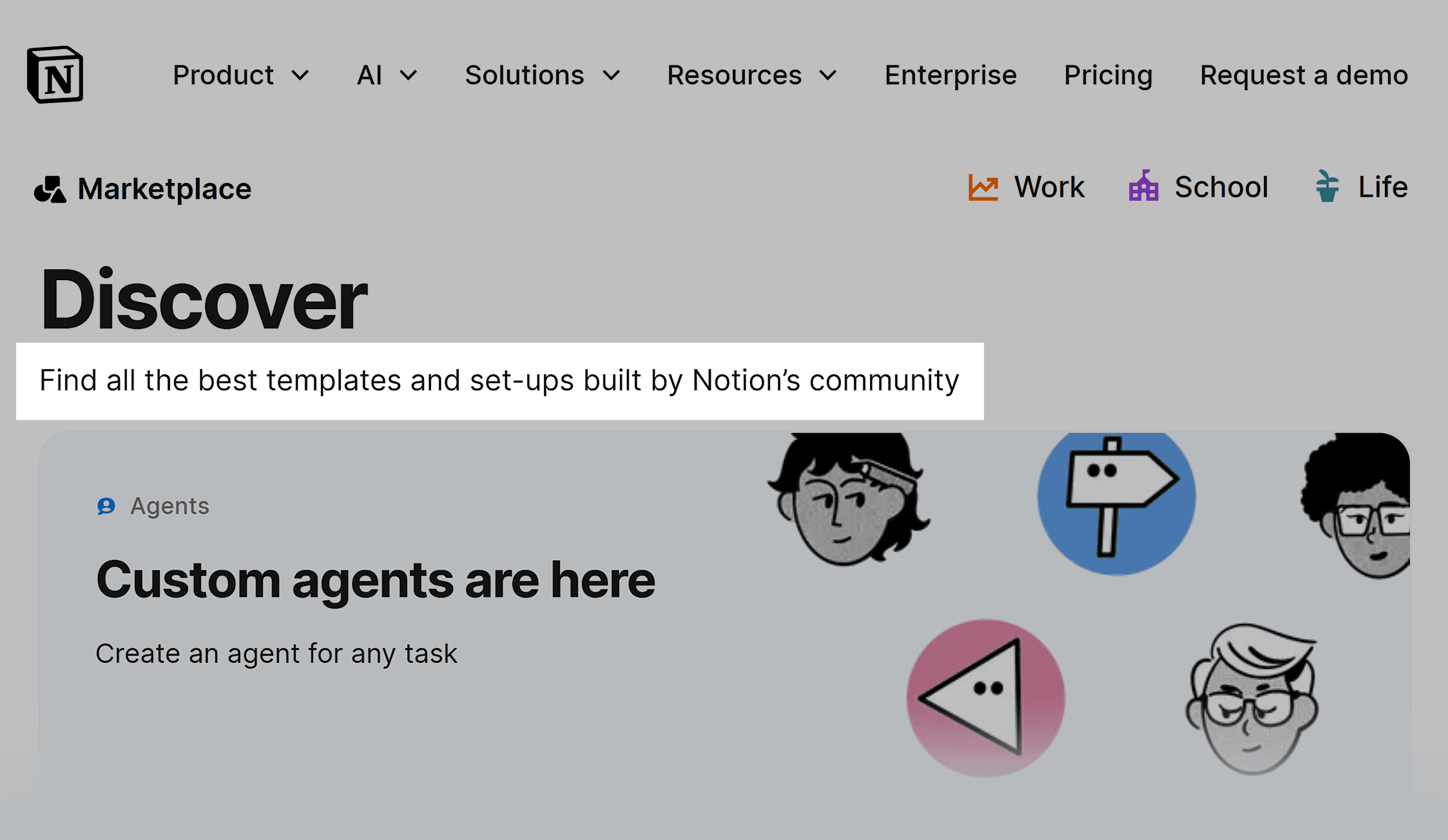Open the Resources dropdown
This screenshot has height=840, width=1448.
pyautogui.click(x=752, y=75)
